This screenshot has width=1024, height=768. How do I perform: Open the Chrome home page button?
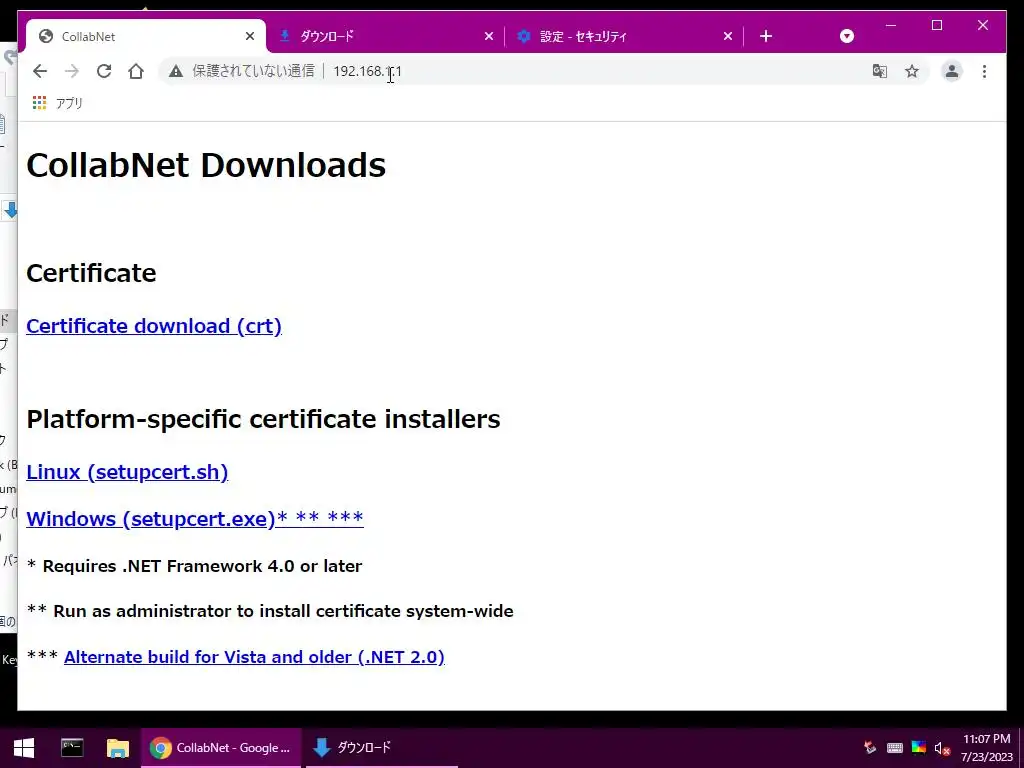pos(136,71)
